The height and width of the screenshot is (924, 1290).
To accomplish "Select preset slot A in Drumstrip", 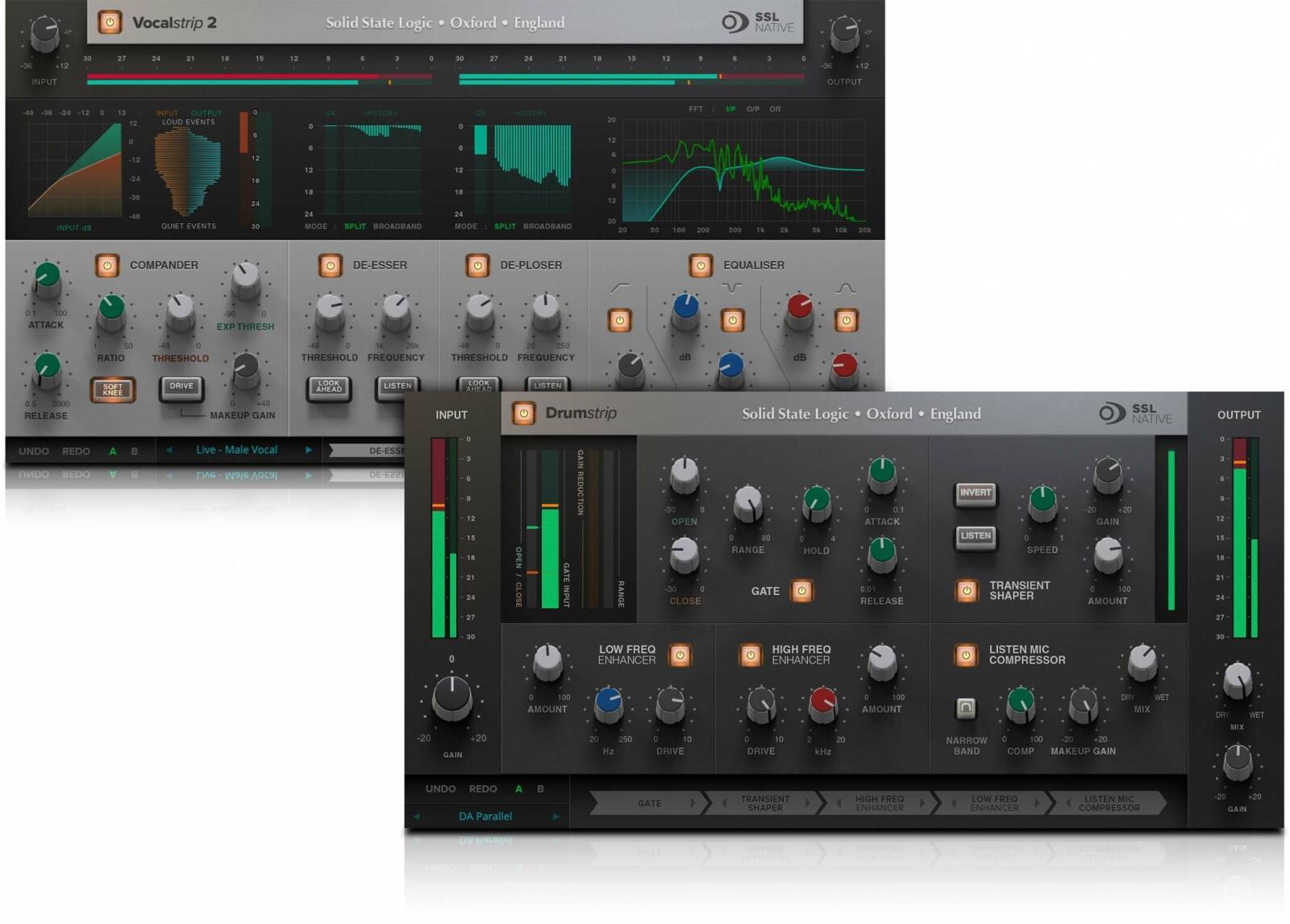I will coord(518,789).
